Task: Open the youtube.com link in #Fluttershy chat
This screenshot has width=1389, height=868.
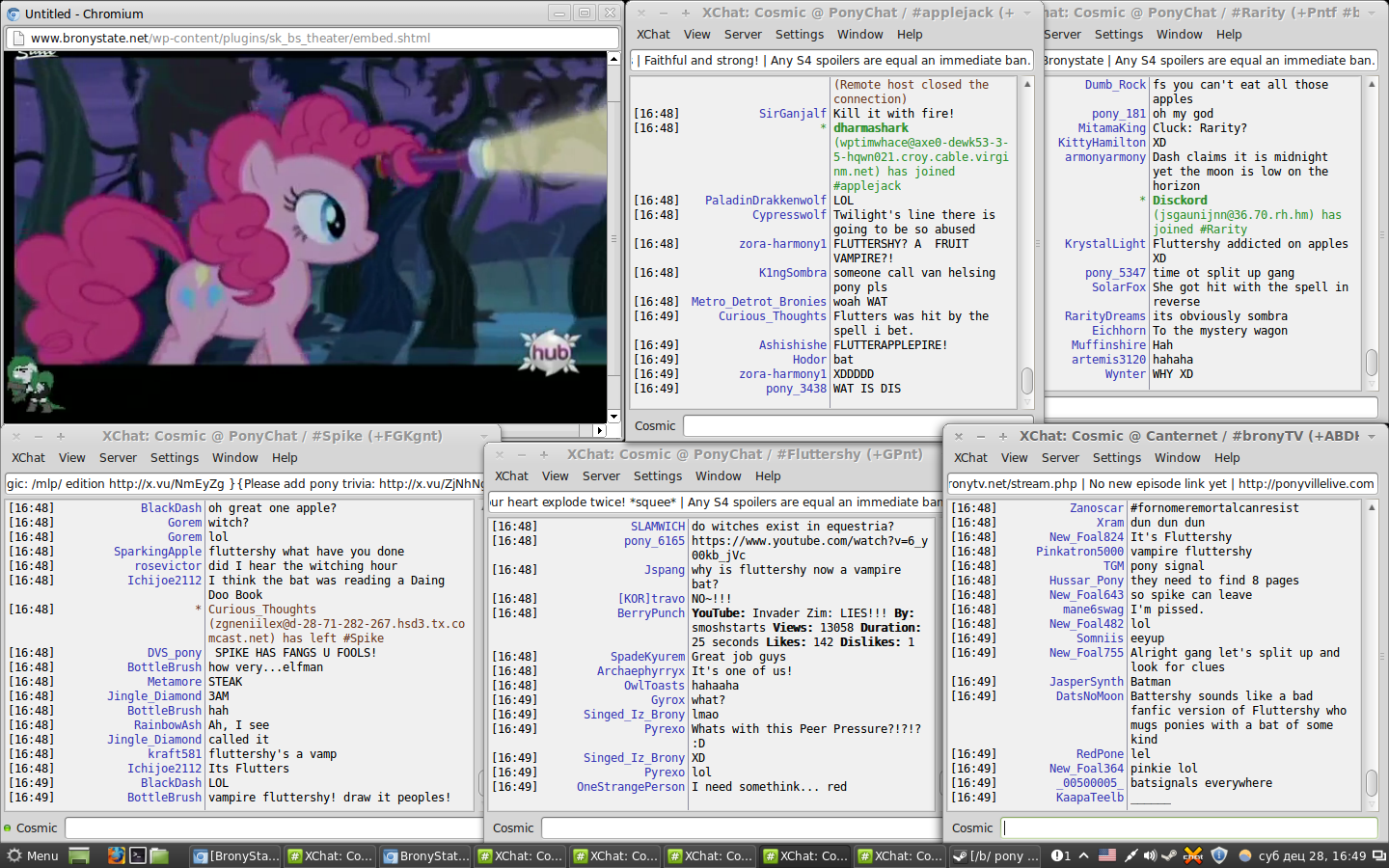Action: click(809, 548)
